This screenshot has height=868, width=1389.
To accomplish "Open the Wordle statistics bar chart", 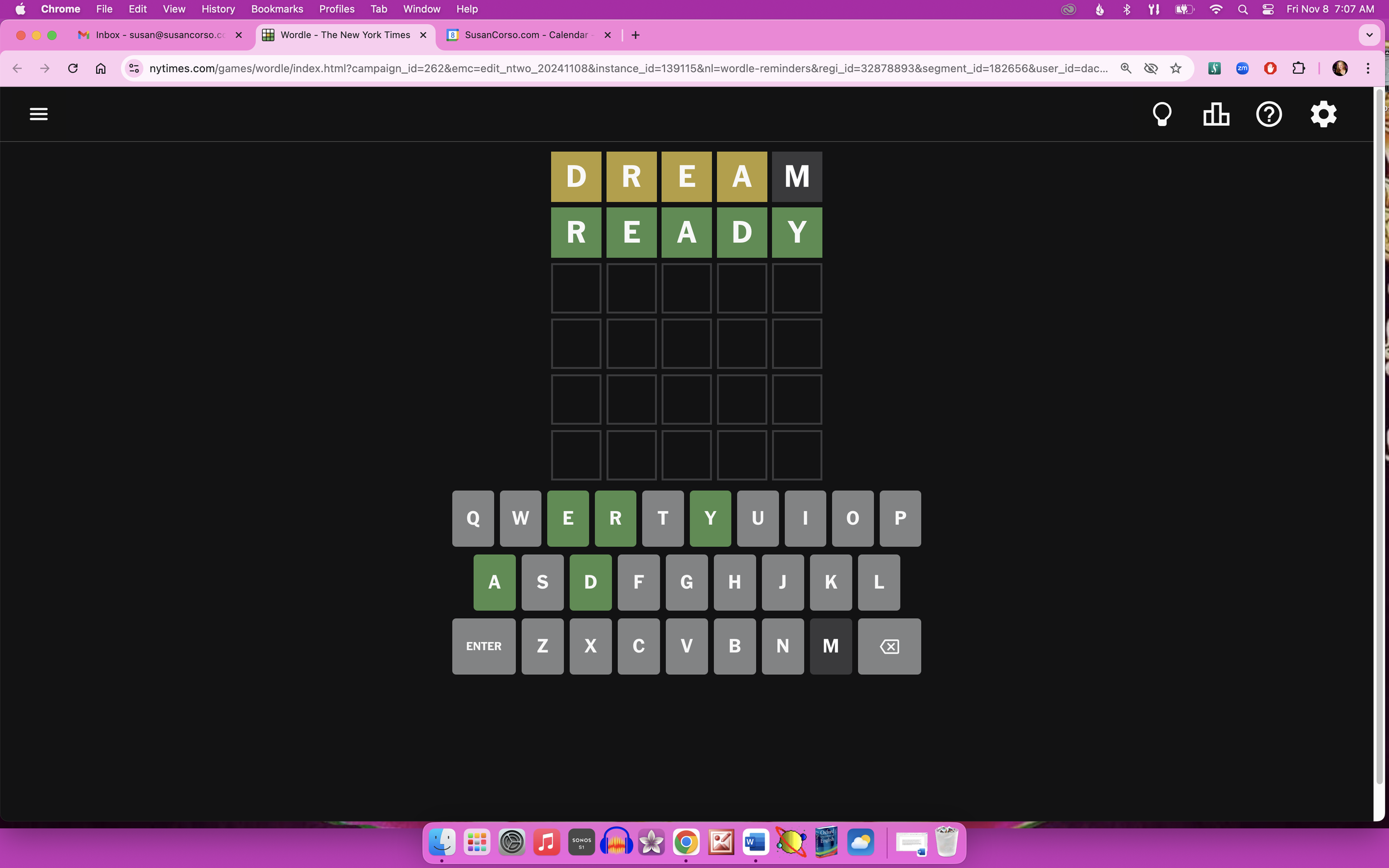I will 1216,114.
